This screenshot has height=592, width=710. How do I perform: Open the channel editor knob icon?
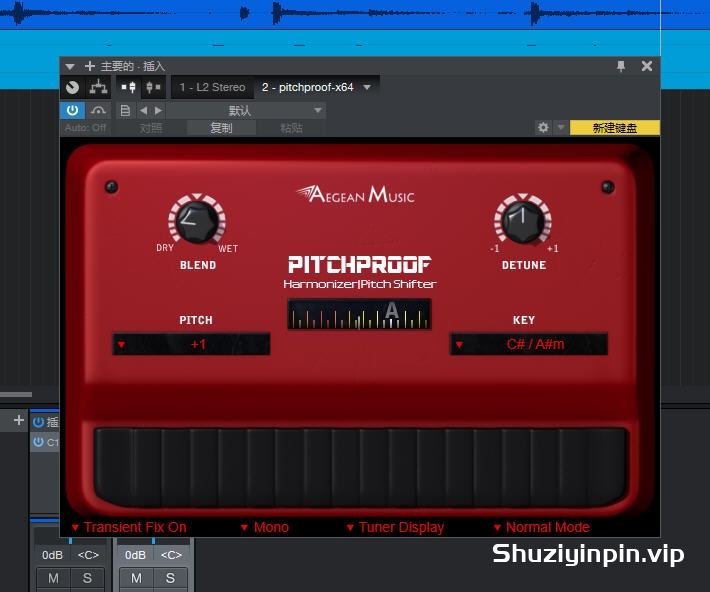coord(72,87)
